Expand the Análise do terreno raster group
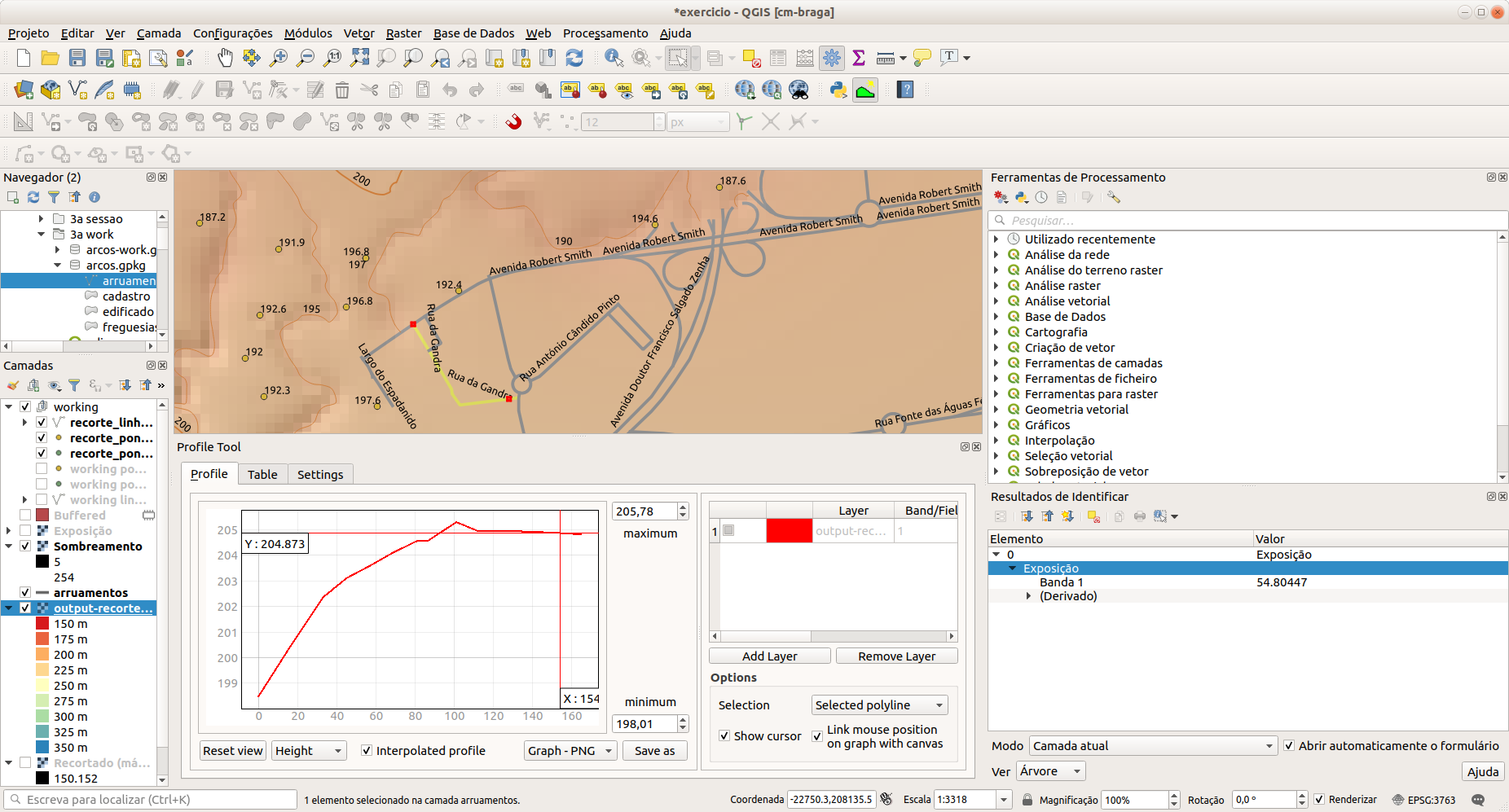 996,270
